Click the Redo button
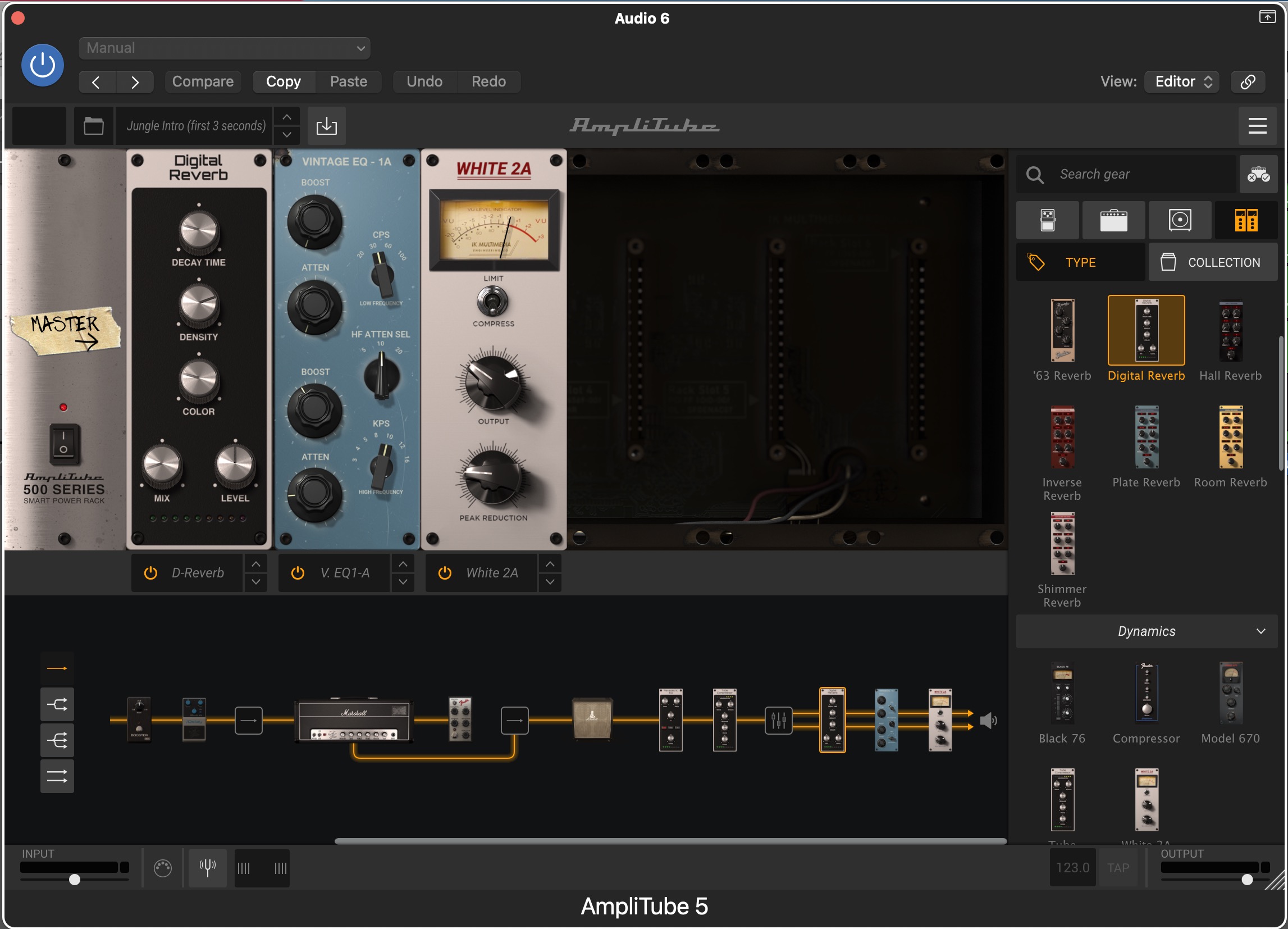The height and width of the screenshot is (929, 1288). [488, 82]
